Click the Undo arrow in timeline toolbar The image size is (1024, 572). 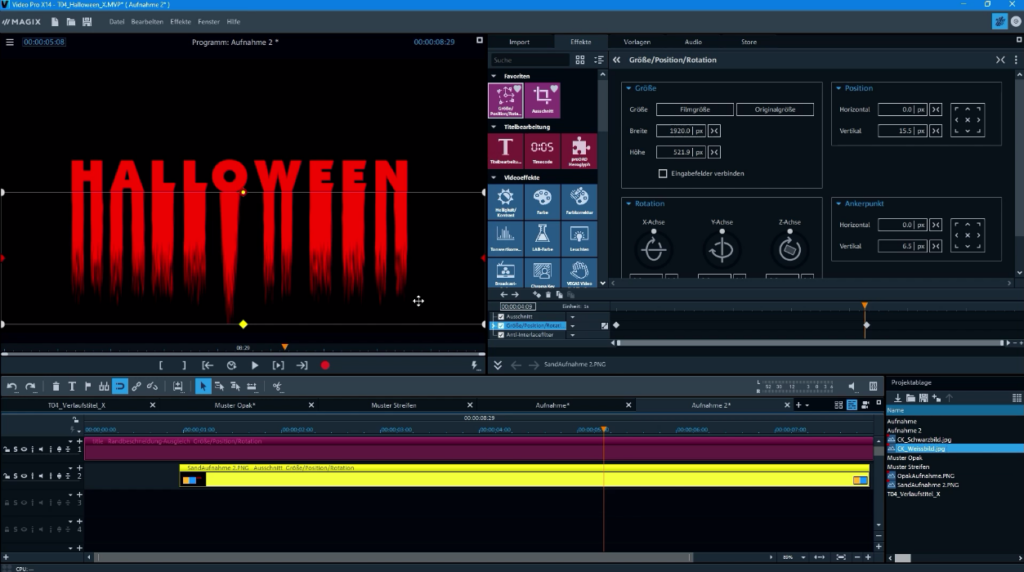12,387
